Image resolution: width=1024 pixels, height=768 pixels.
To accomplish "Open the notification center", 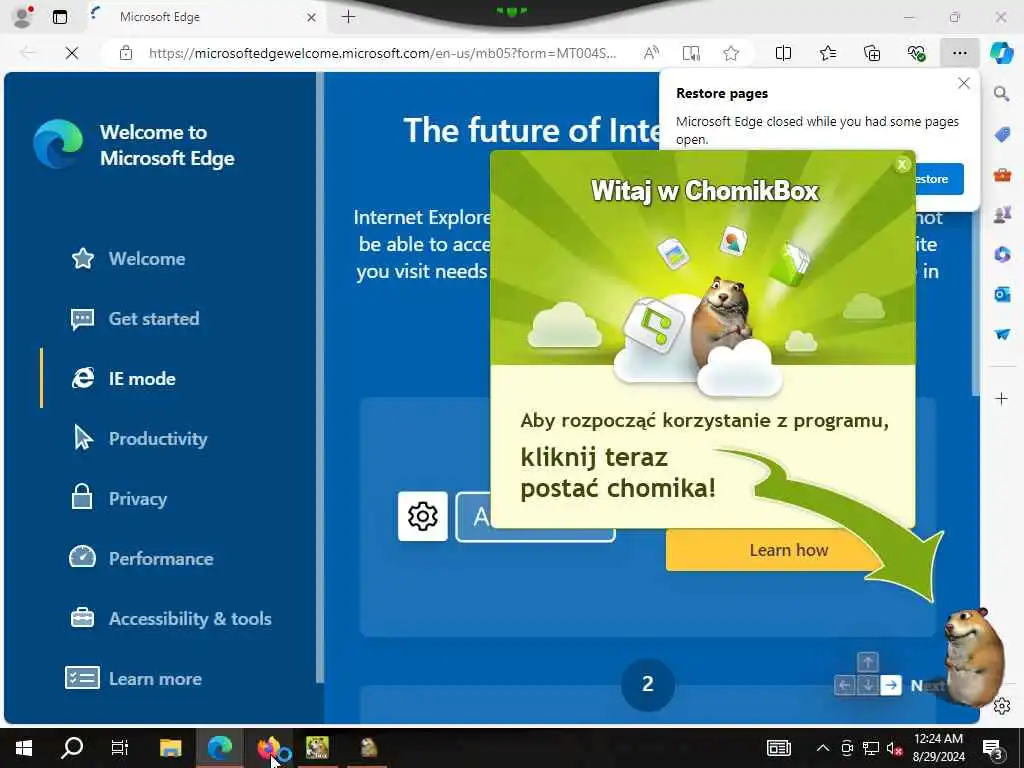I will click(993, 748).
